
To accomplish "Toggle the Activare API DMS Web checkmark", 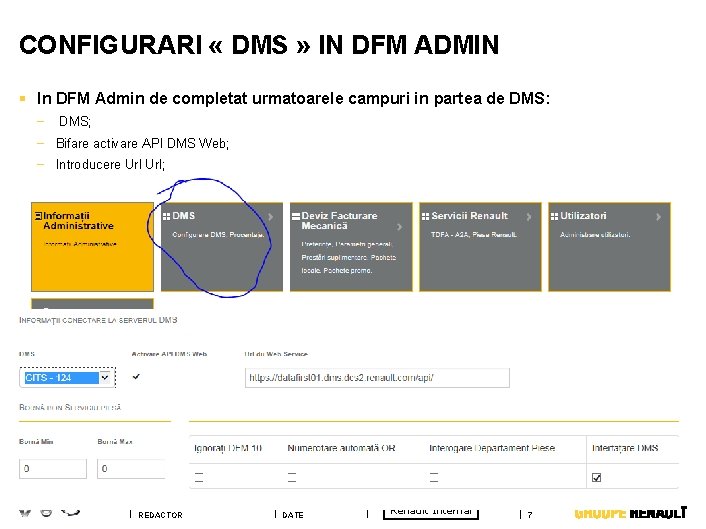I will tap(136, 376).
